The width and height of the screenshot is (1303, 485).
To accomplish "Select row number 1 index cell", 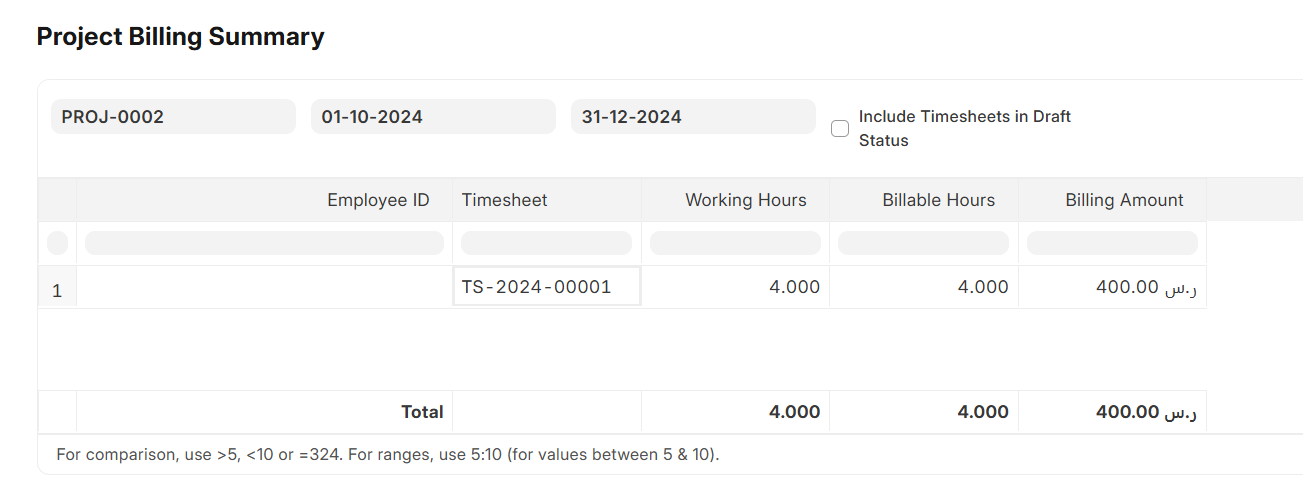I will [x=57, y=291].
